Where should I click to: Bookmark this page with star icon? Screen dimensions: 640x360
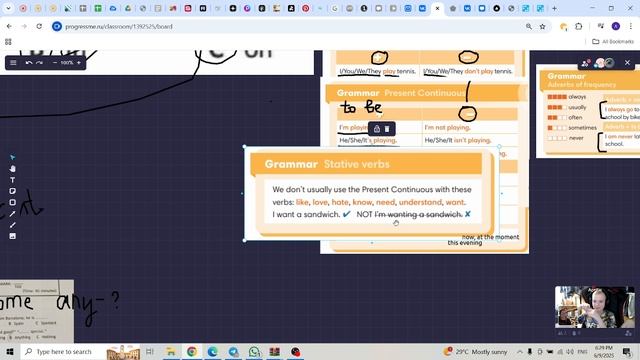point(542,27)
